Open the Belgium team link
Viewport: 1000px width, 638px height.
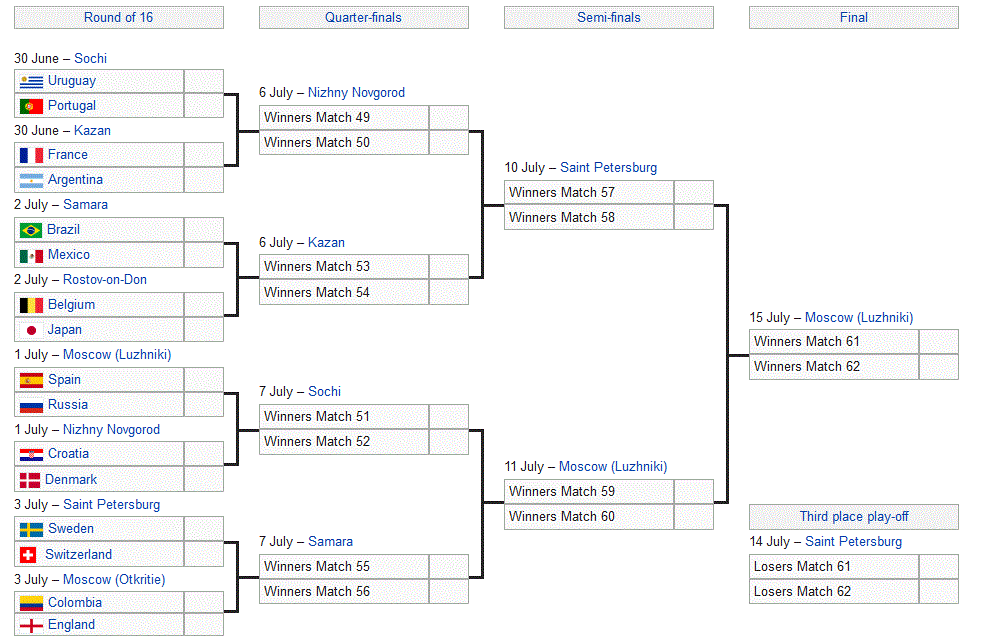click(x=71, y=305)
